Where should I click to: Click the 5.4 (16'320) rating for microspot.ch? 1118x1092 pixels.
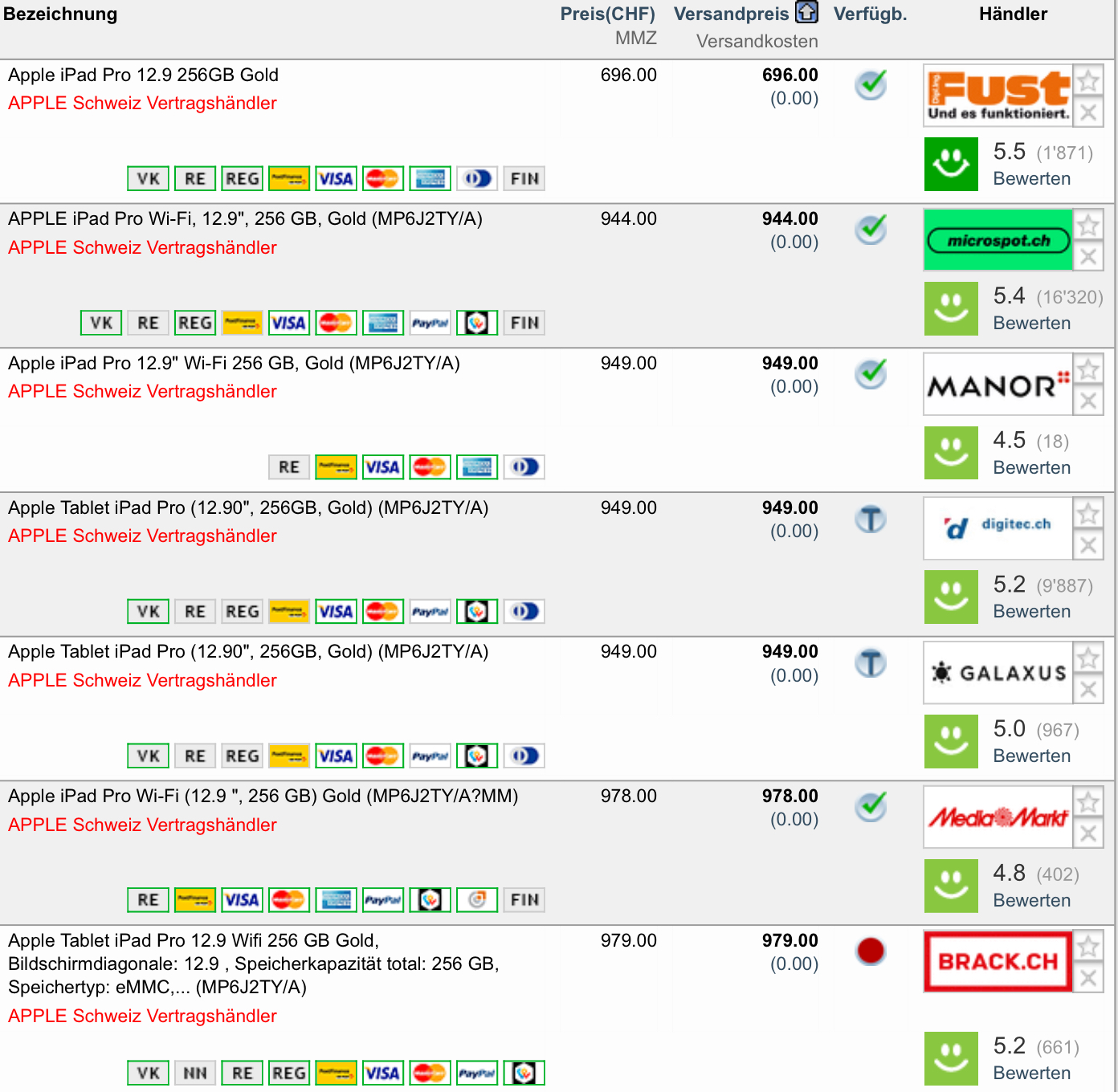(1048, 296)
